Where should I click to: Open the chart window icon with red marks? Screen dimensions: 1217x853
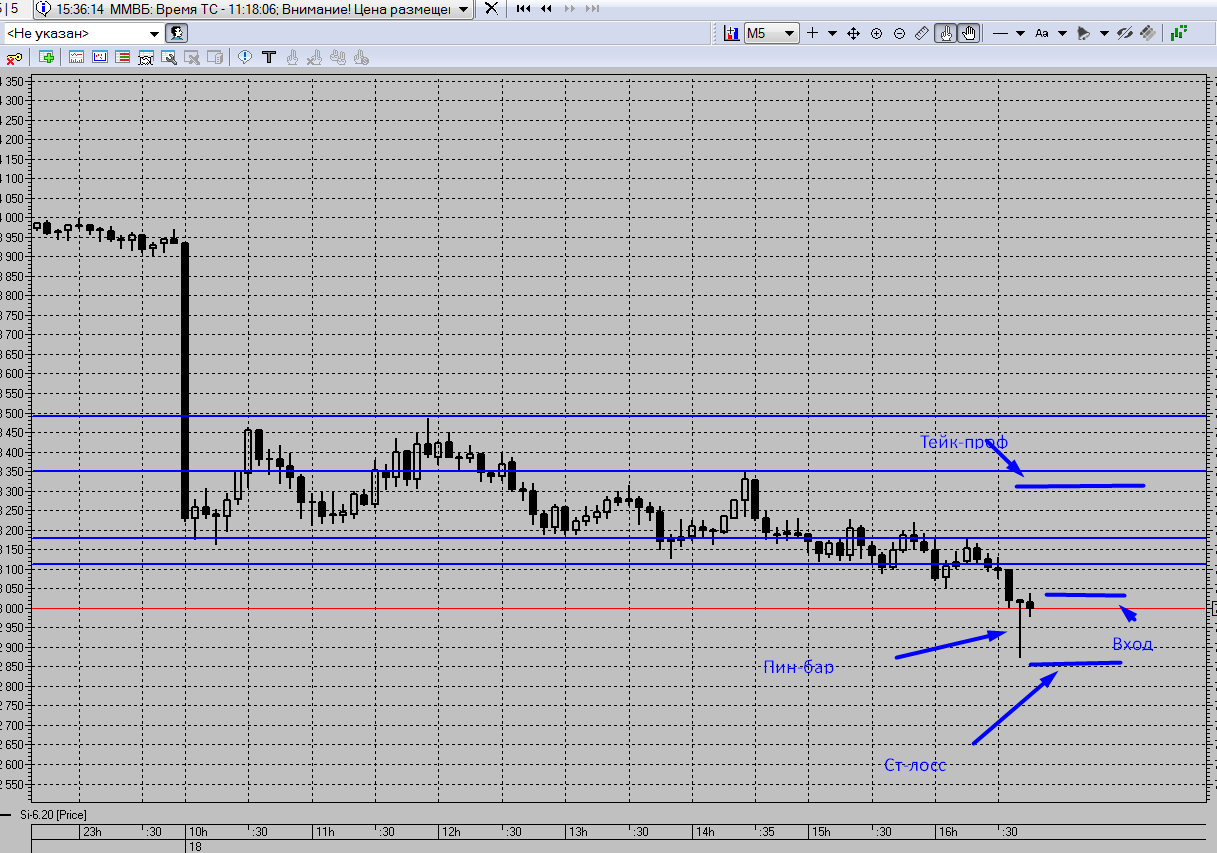coord(99,57)
